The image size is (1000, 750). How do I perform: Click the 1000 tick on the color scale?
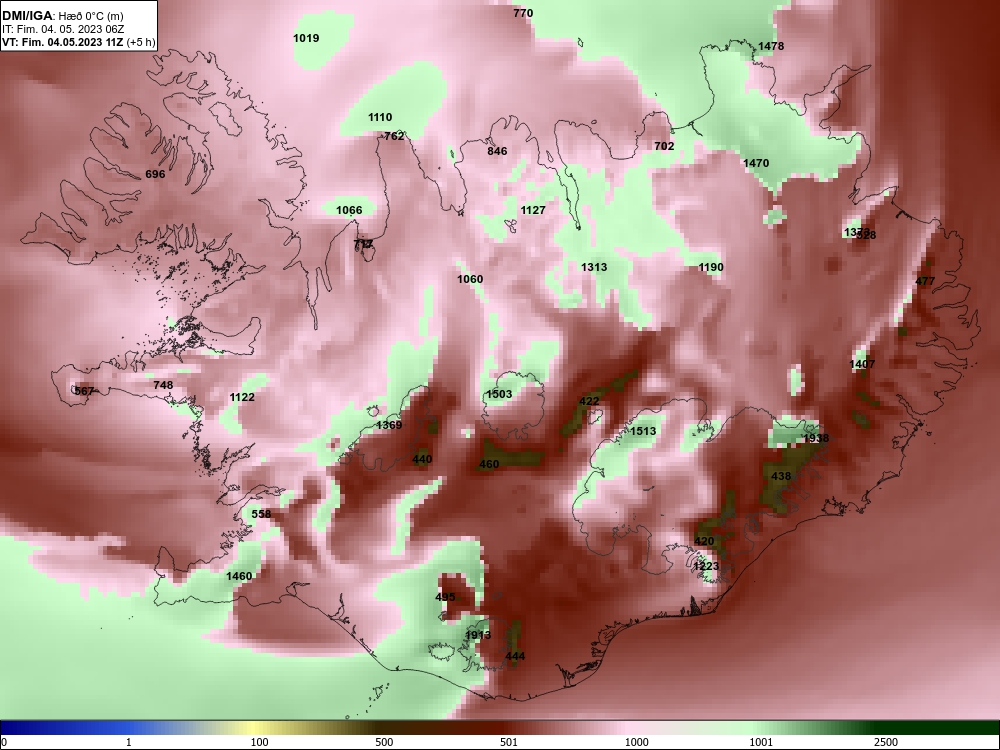[x=636, y=742]
